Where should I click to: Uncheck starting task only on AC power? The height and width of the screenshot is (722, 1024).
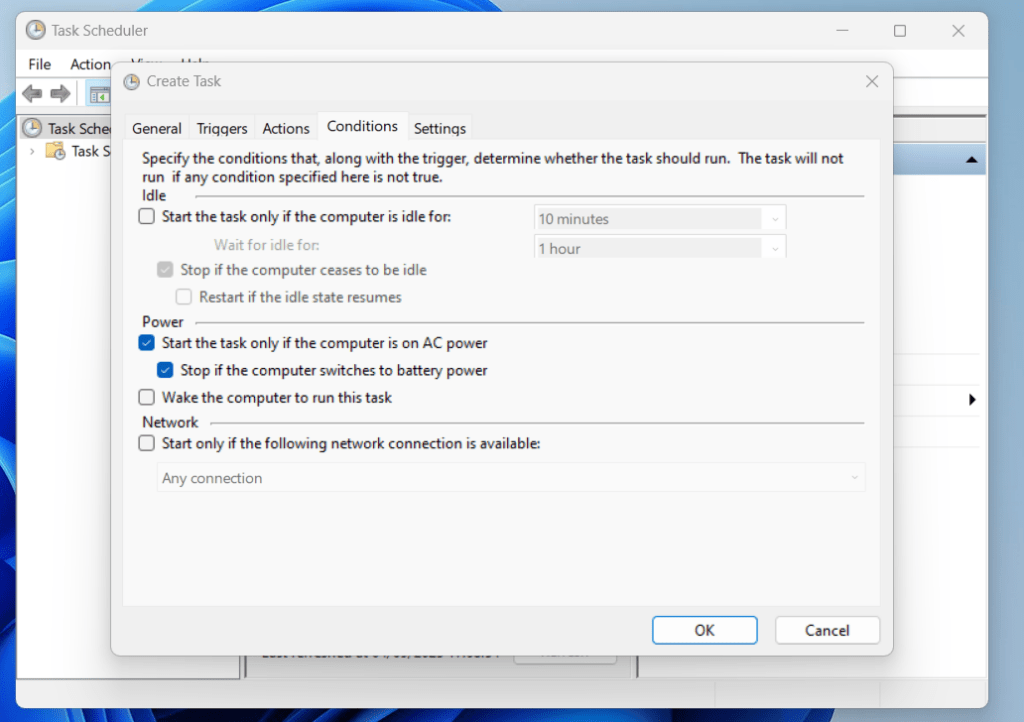[145, 343]
